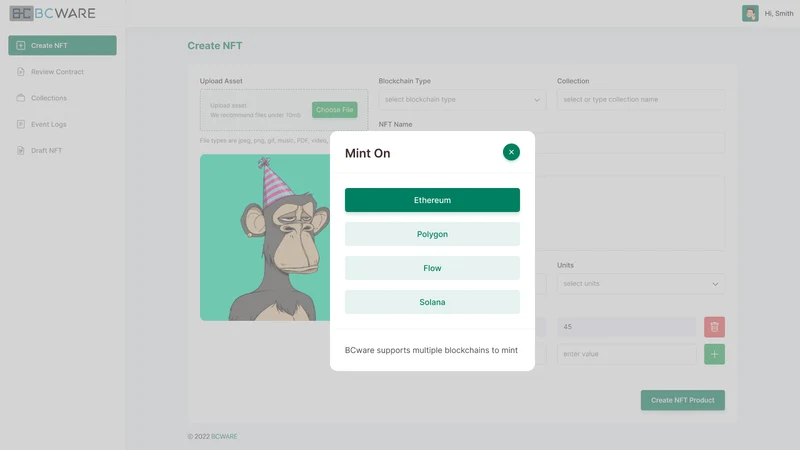Click the green plus add-property button
800x450 pixels.
714,354
